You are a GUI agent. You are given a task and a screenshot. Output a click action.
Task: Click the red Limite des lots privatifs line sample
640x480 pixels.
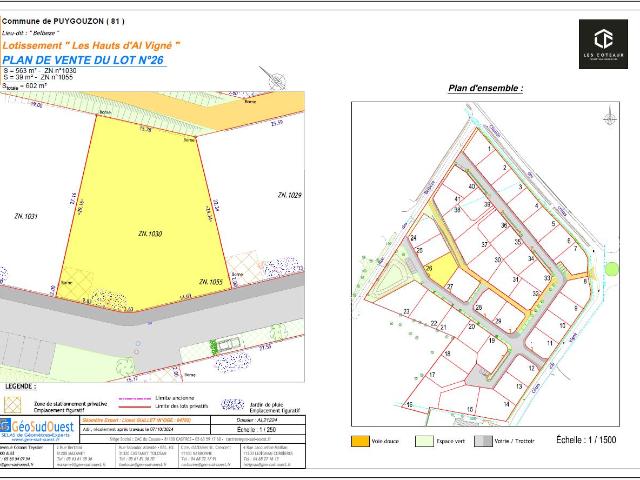click(135, 407)
